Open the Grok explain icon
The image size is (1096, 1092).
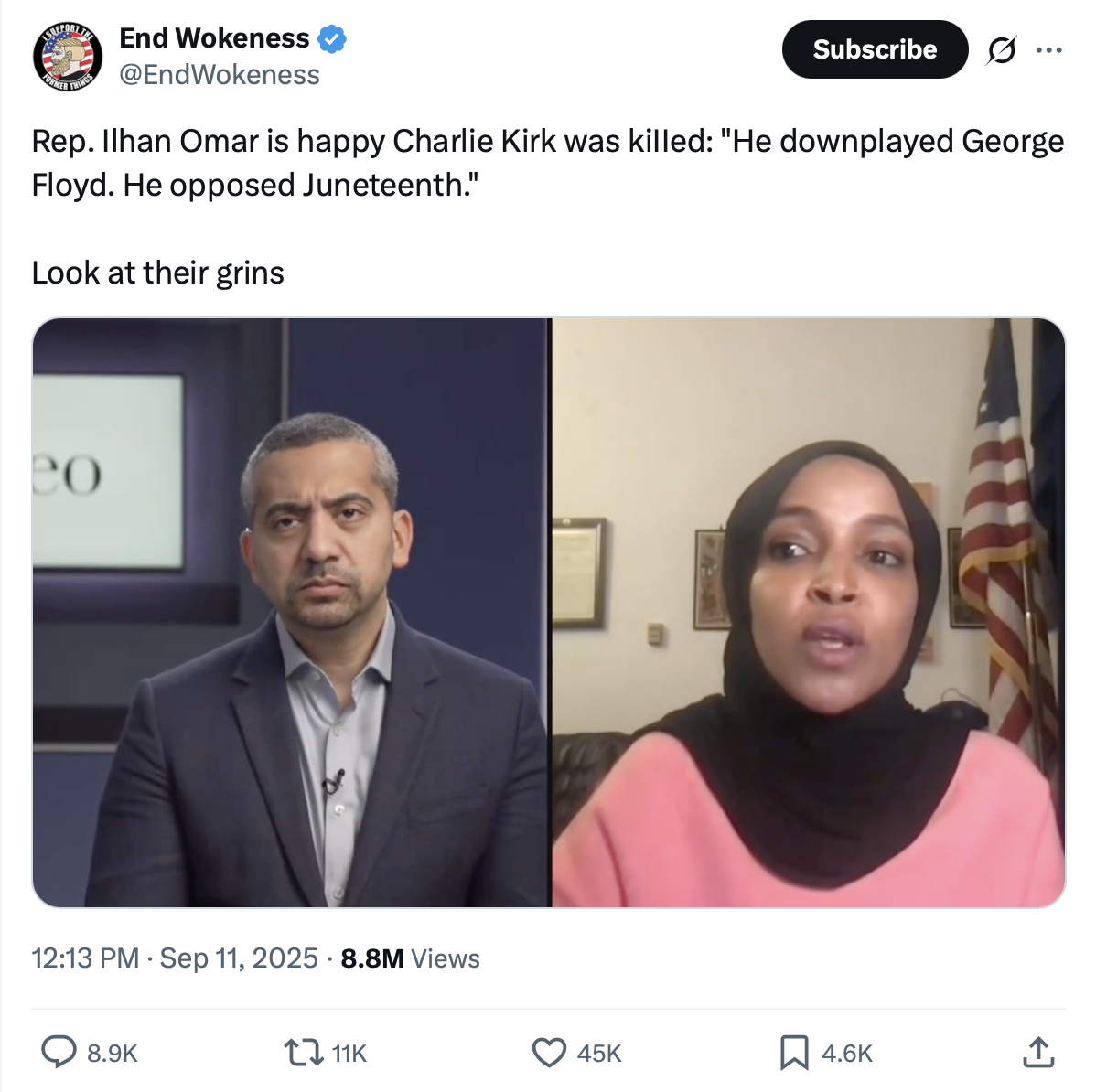point(1002,49)
